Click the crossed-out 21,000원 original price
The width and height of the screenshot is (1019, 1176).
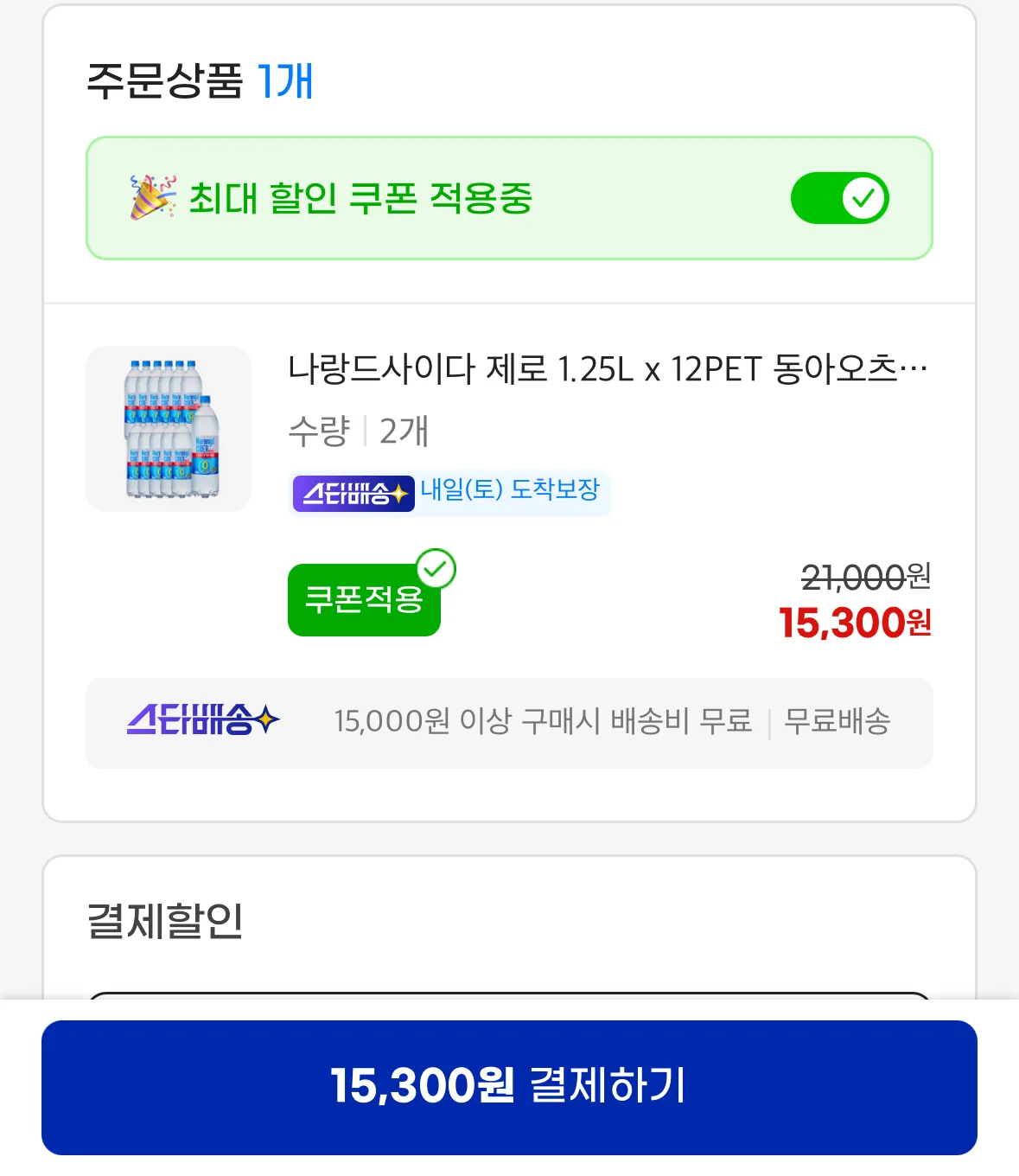[865, 577]
